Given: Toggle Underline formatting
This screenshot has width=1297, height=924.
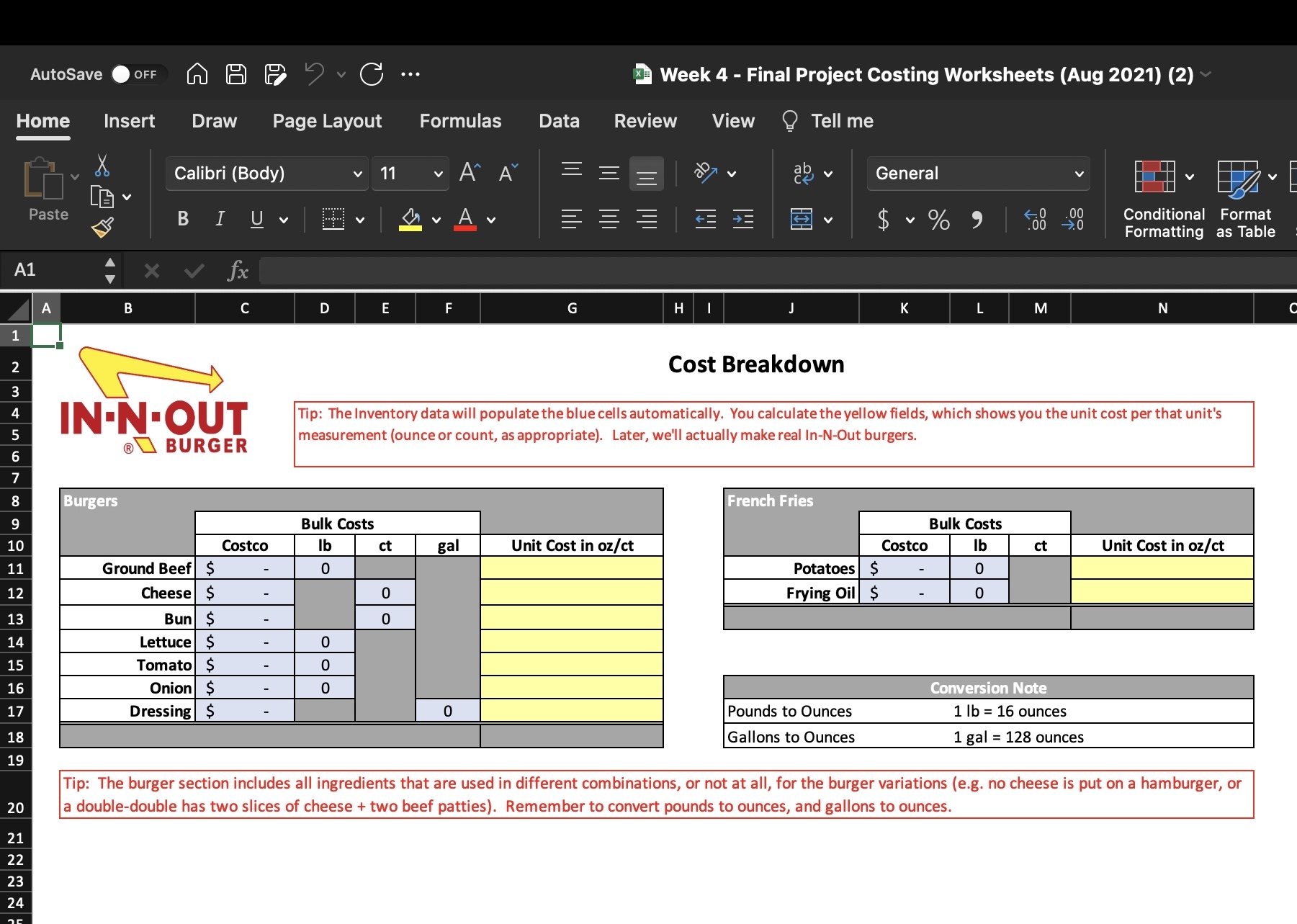Looking at the screenshot, I should coord(256,219).
